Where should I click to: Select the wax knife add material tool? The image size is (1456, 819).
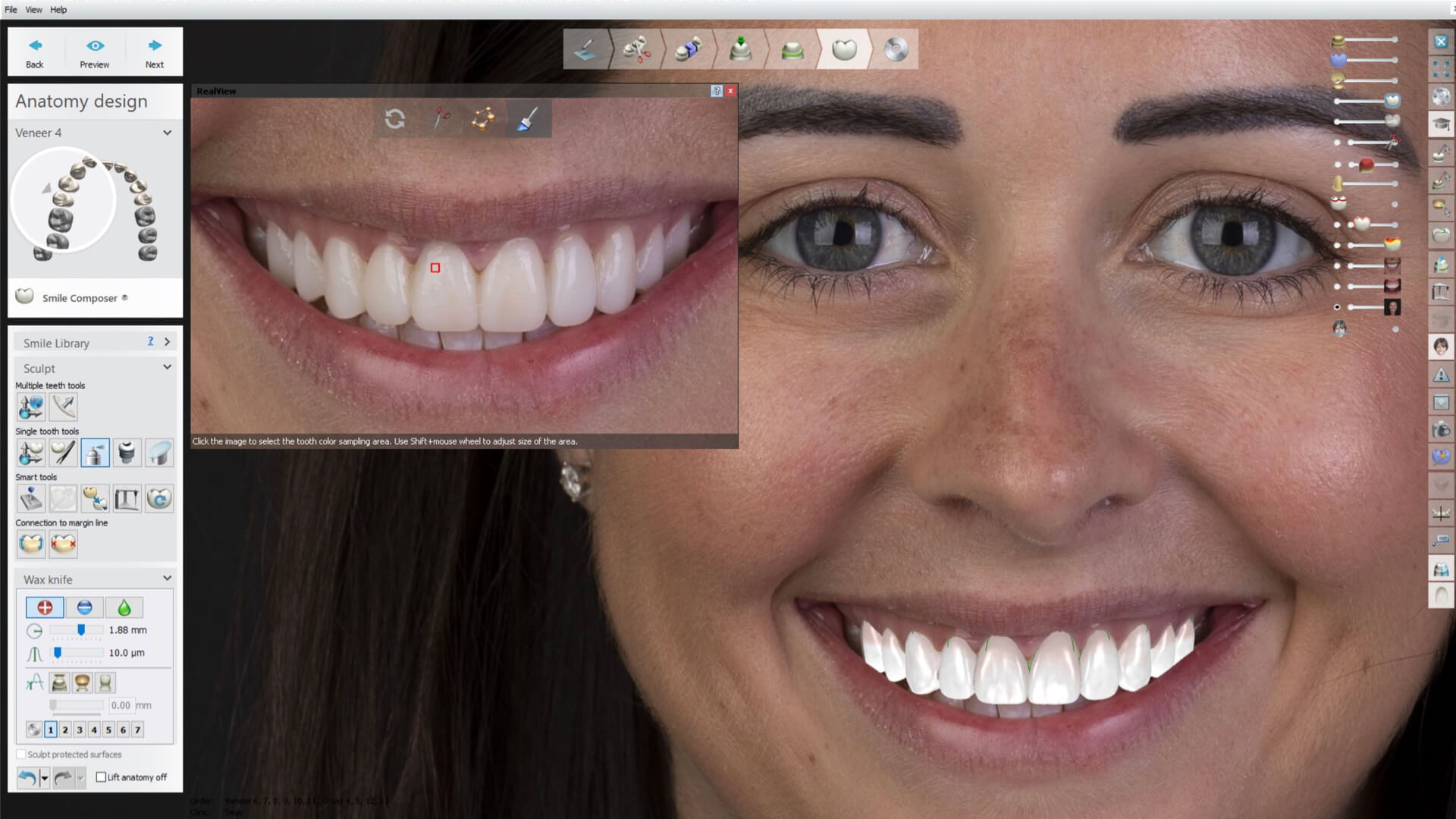tap(44, 607)
